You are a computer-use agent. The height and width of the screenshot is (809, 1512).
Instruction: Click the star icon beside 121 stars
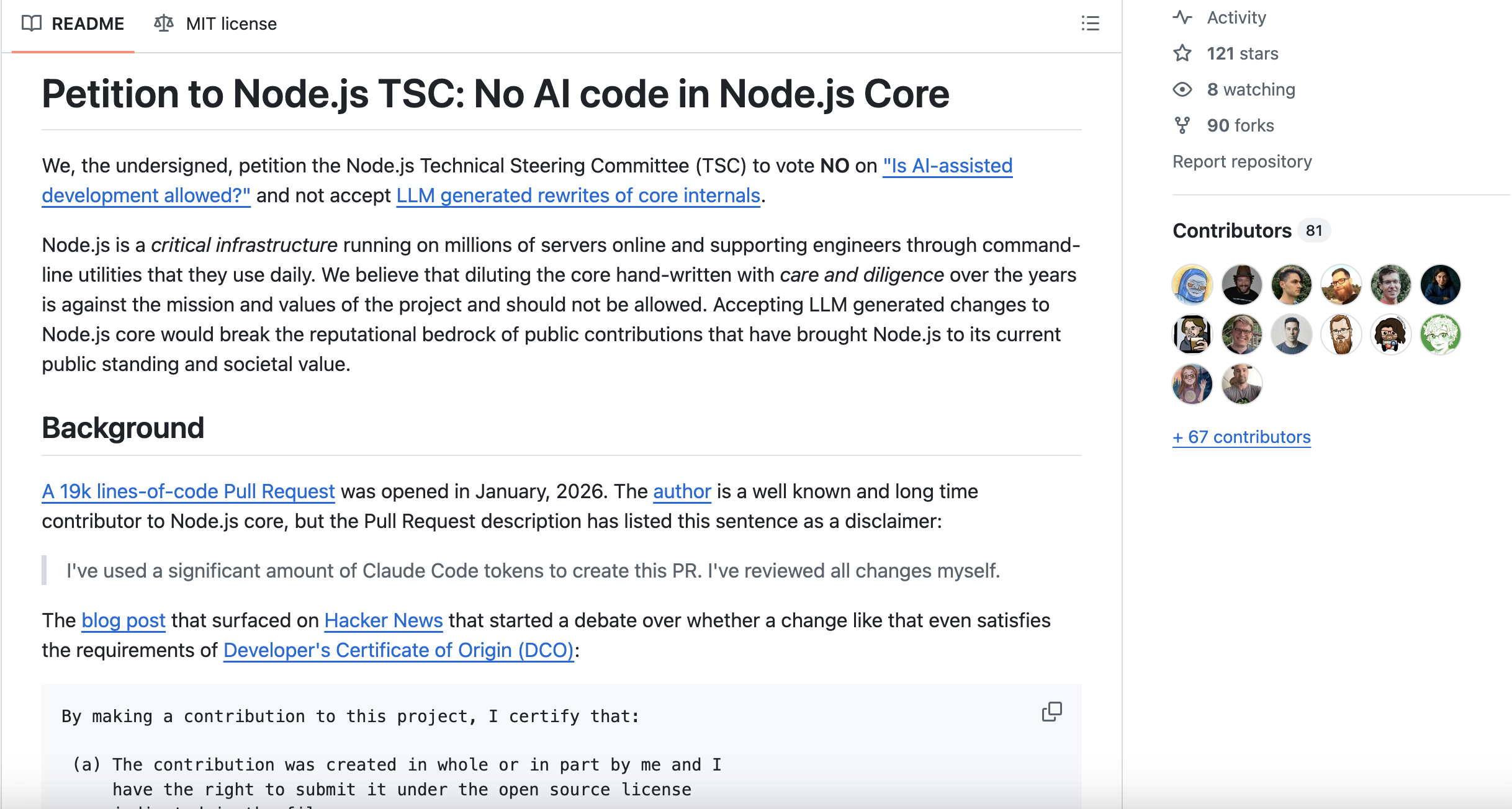[1182, 53]
